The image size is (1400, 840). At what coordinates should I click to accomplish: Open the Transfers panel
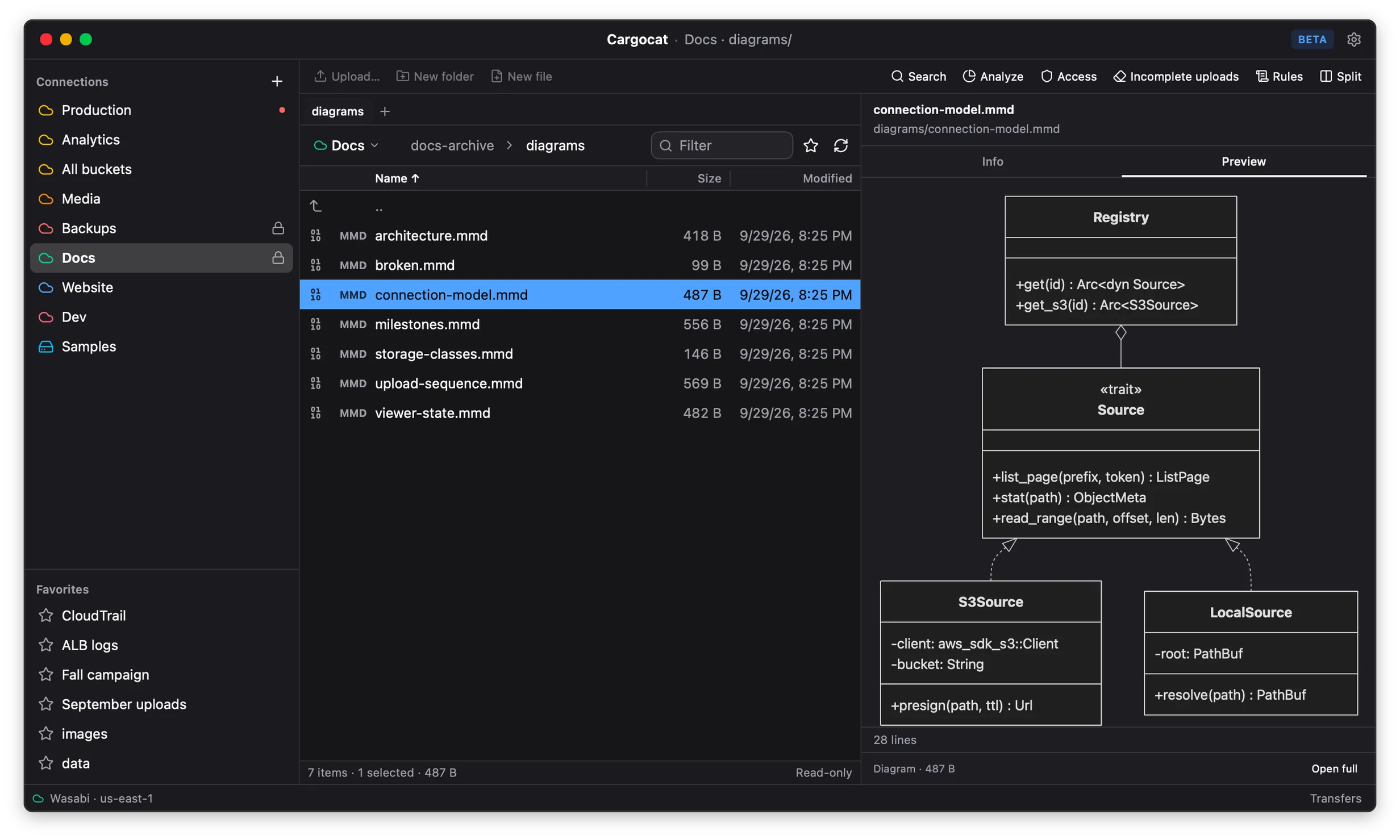1335,798
